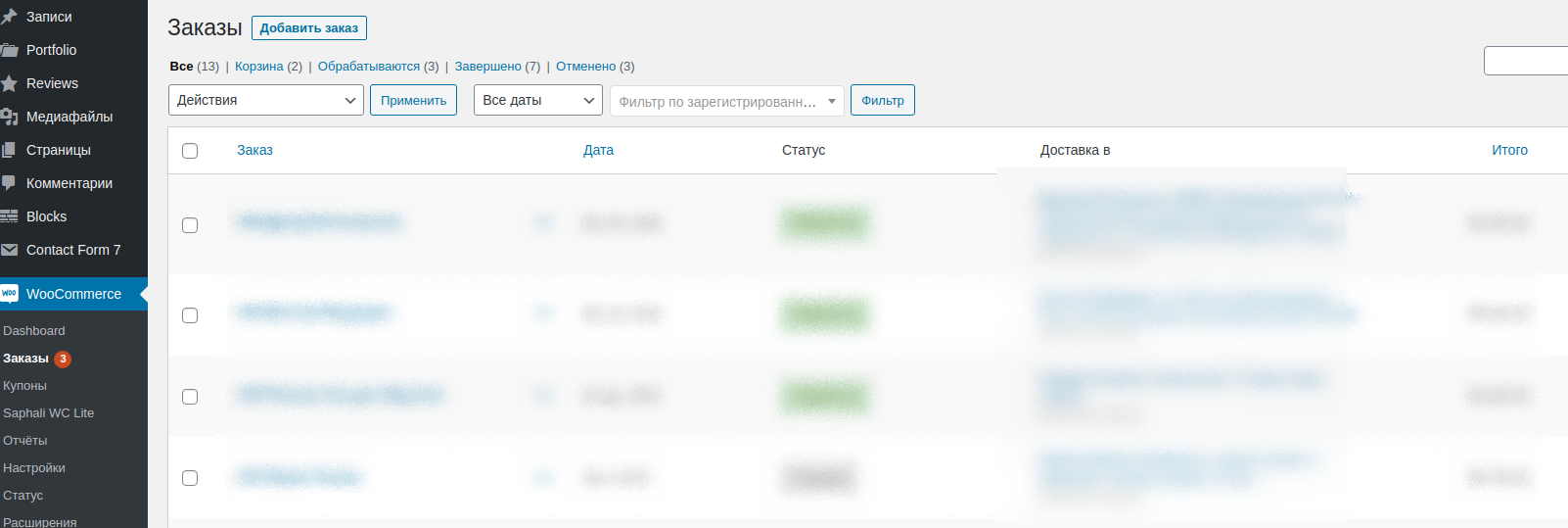Check the fourth order row checkbox

(x=190, y=478)
